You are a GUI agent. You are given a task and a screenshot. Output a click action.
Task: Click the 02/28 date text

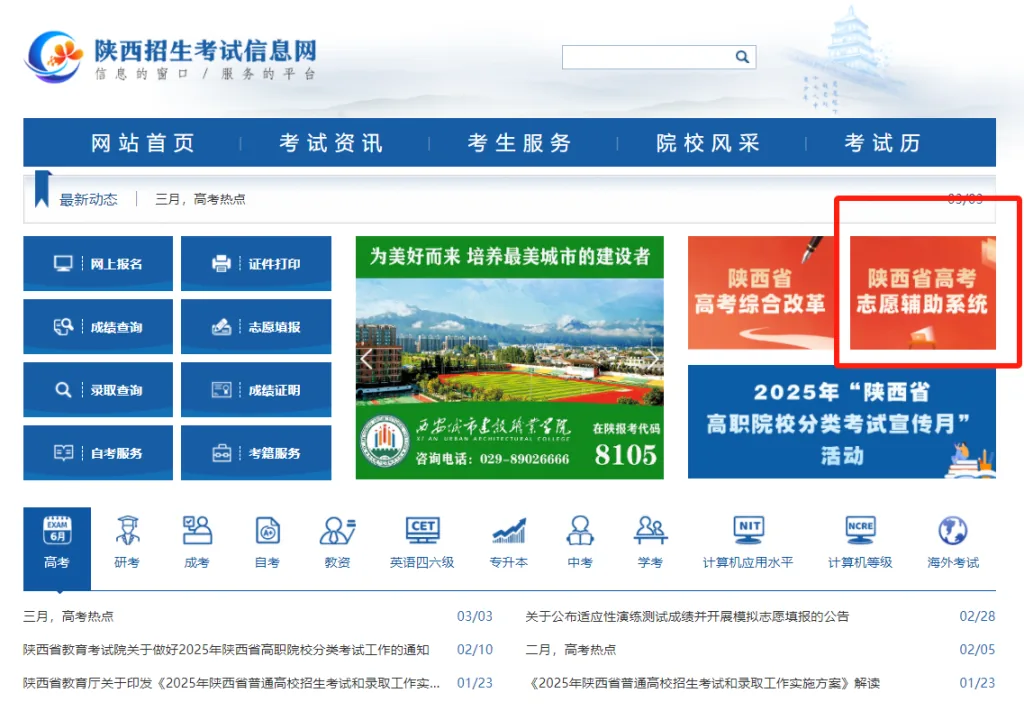click(977, 616)
